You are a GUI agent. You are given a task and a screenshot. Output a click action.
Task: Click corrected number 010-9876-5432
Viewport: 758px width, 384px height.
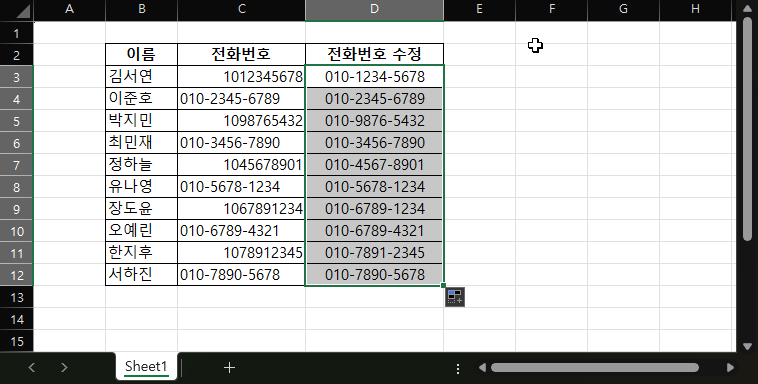[375, 120]
